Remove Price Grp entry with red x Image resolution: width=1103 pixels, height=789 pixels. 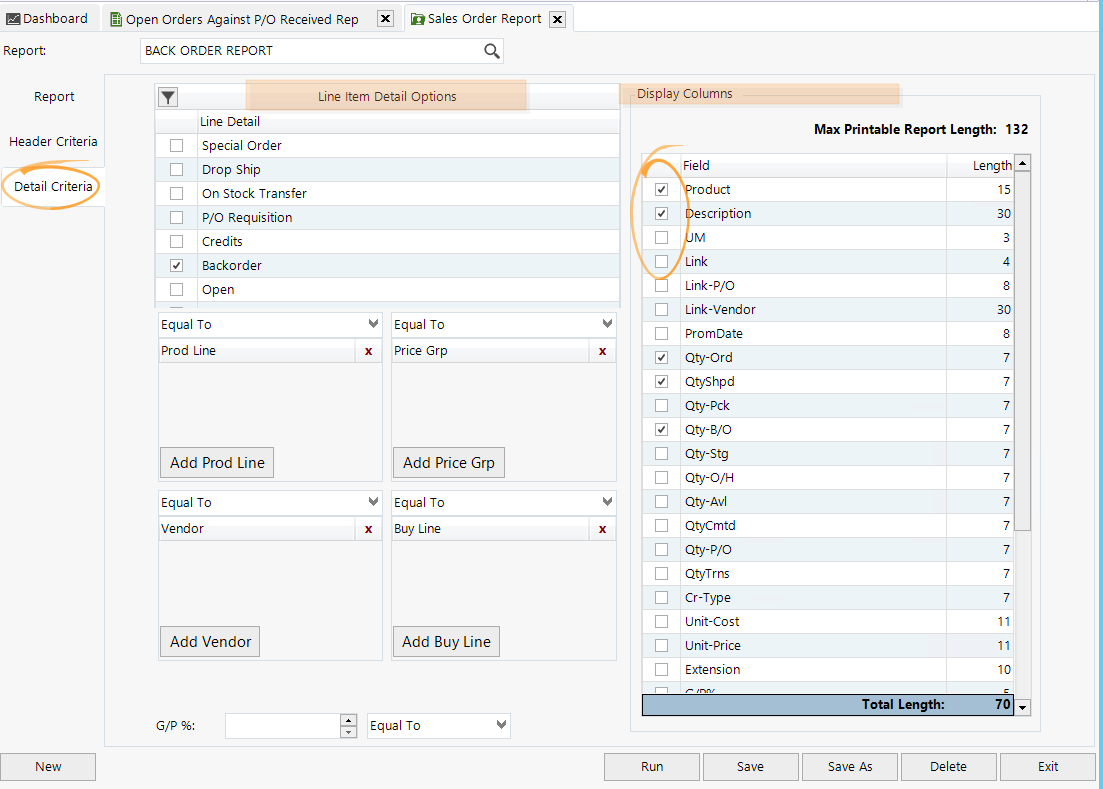pyautogui.click(x=602, y=351)
